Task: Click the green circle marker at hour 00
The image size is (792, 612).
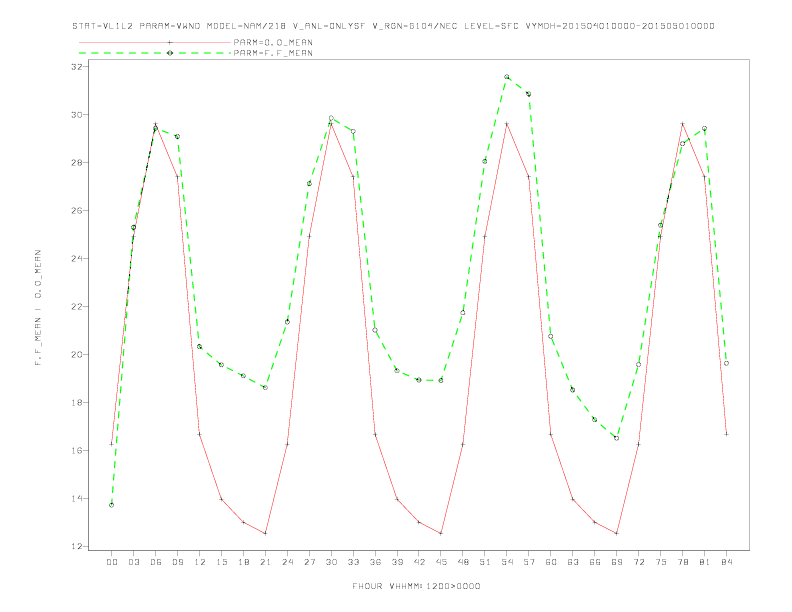Action: click(112, 505)
